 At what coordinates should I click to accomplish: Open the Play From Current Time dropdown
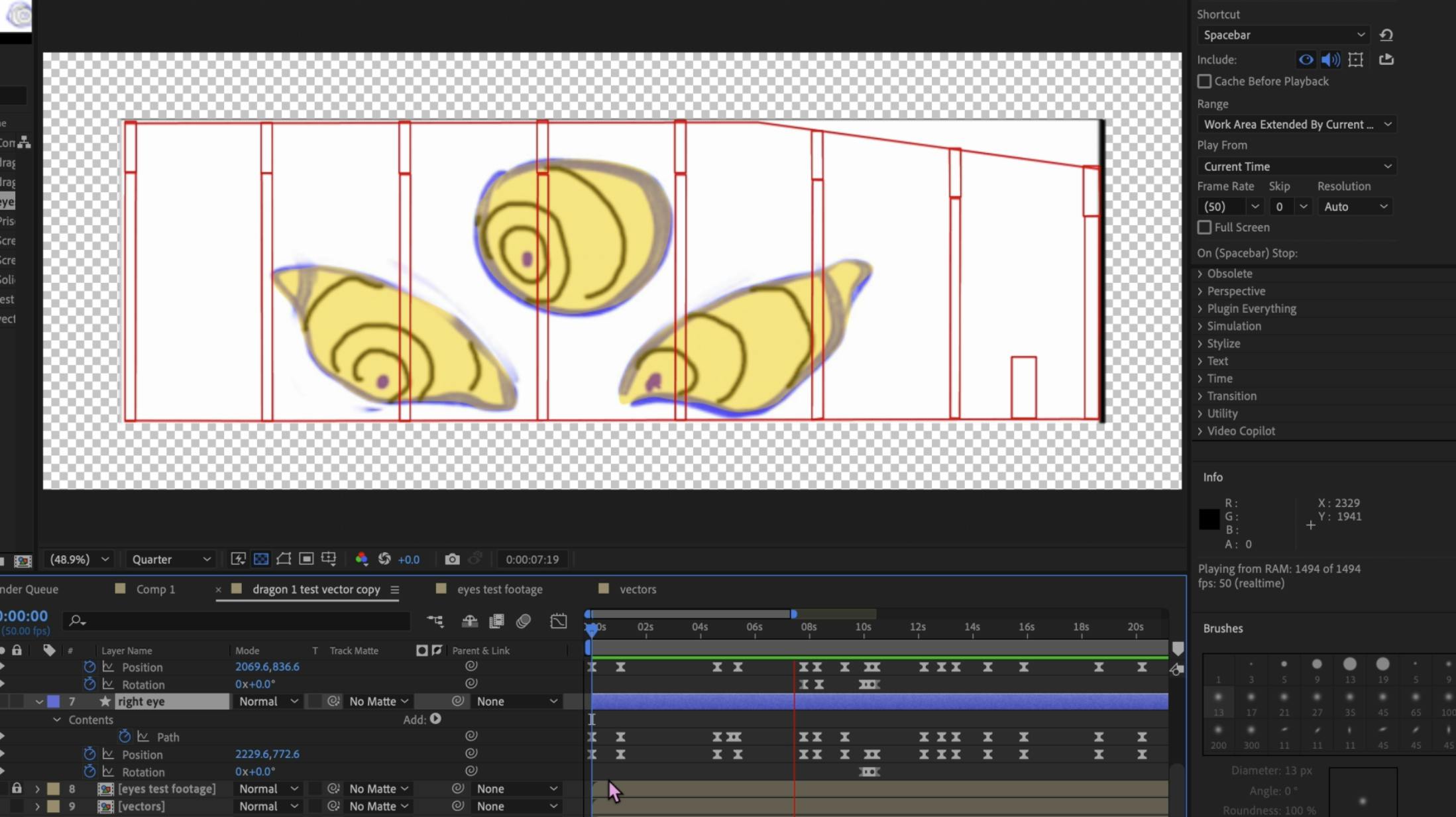pyautogui.click(x=1296, y=166)
